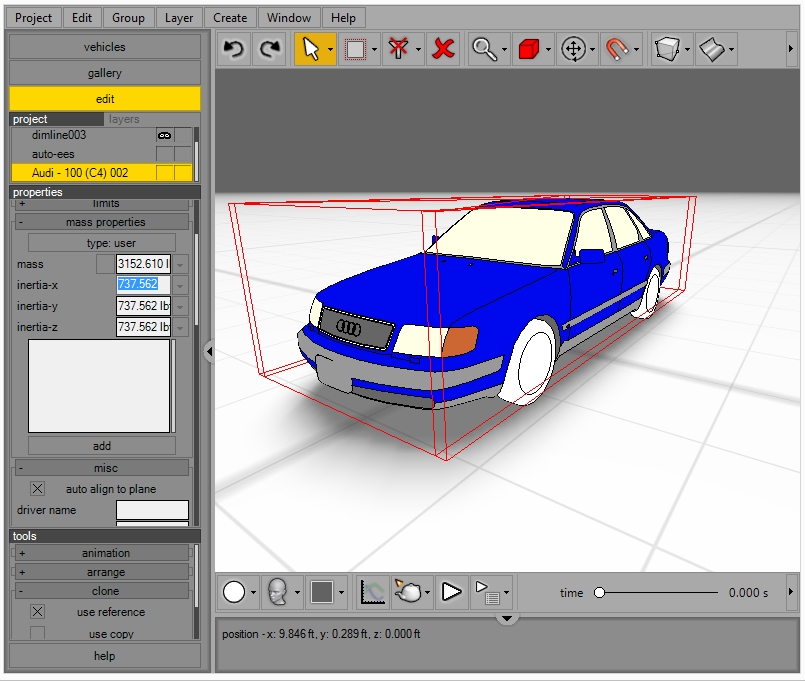Expand the bottom toolbar overflow arrow
Image resolution: width=805 pixels, height=681 pixels.
pos(791,592)
